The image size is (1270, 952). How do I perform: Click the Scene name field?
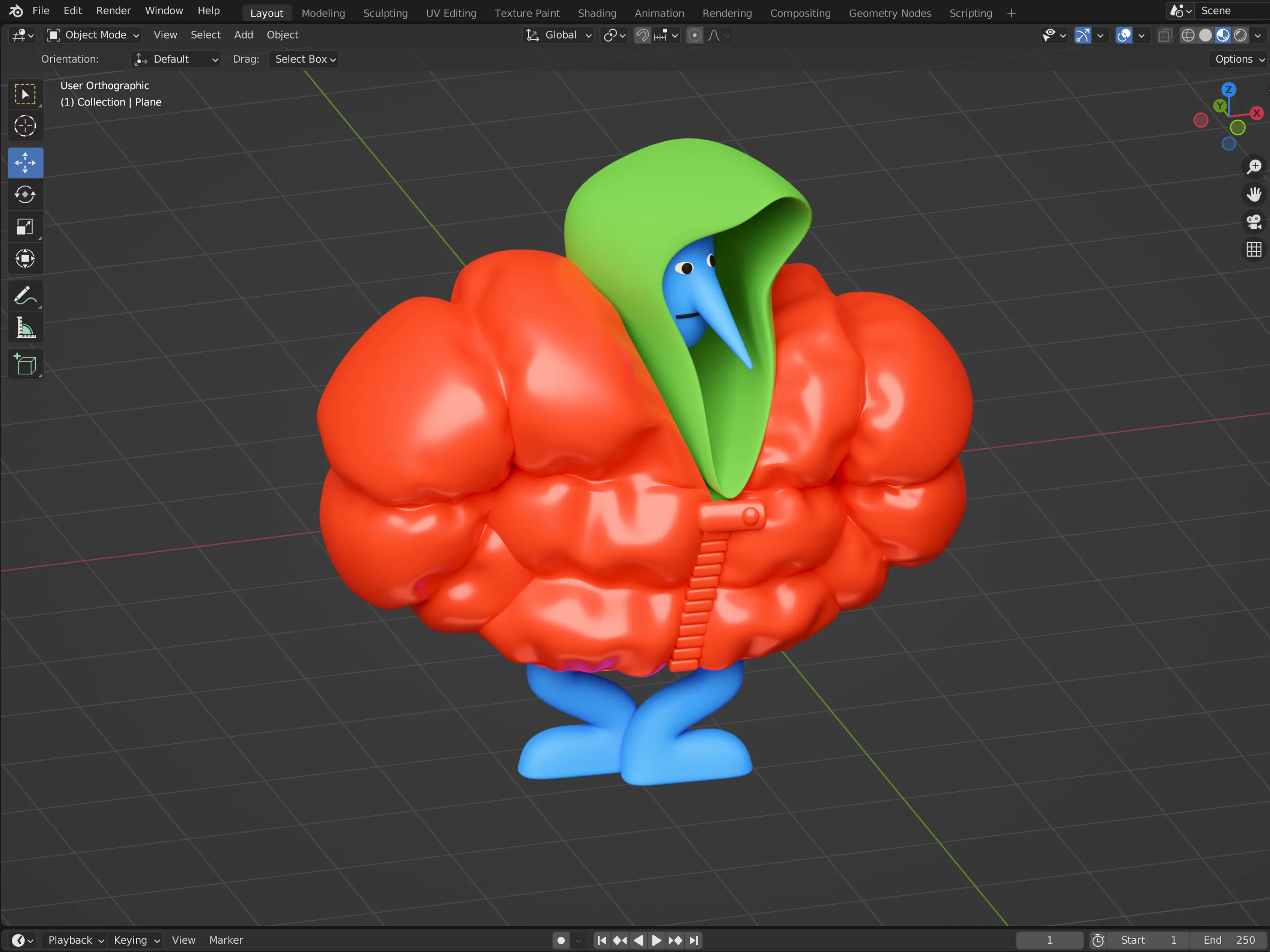(x=1233, y=11)
